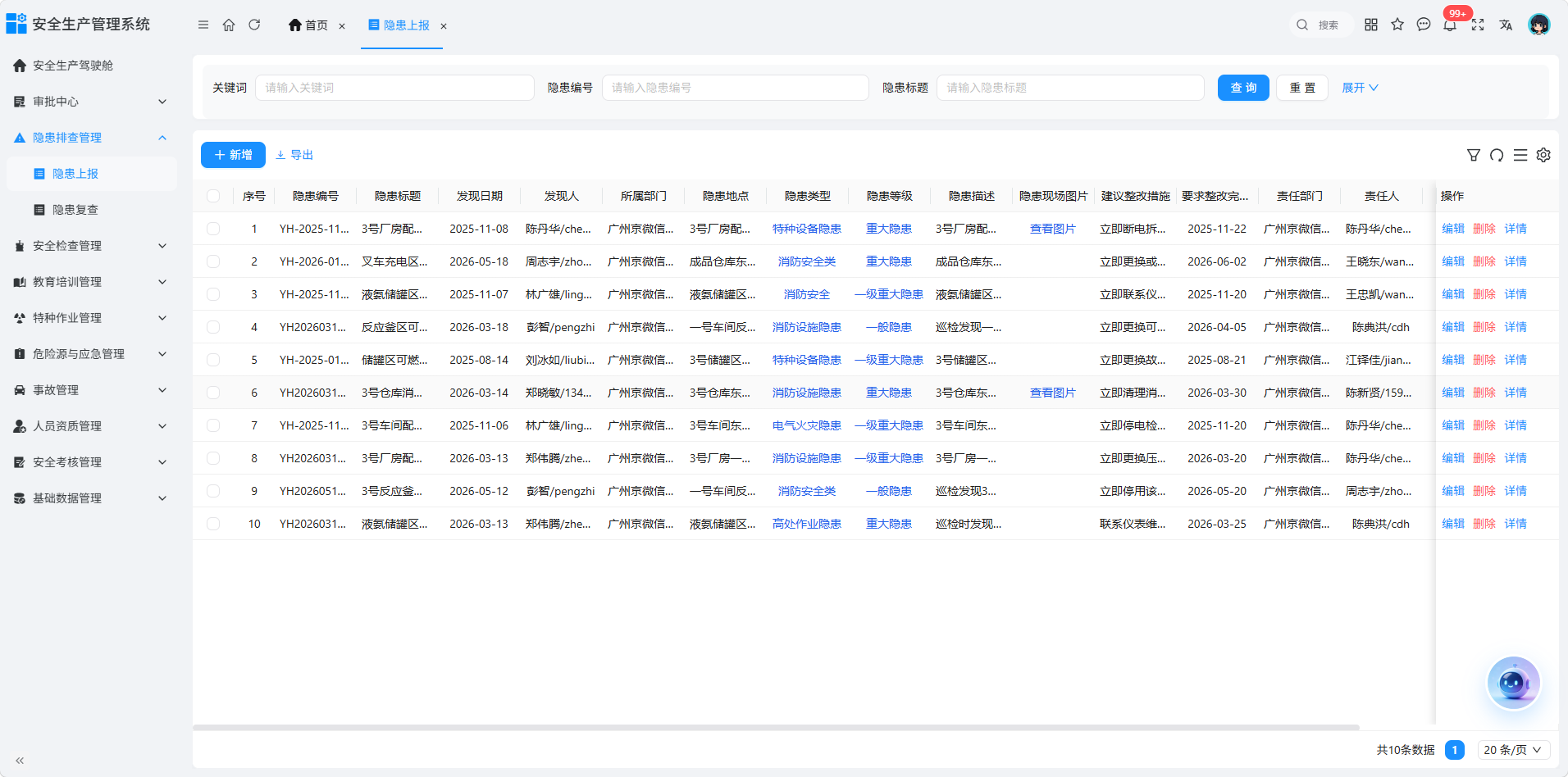Click the table filter funnel icon
This screenshot has height=777, width=1568.
pyautogui.click(x=1474, y=155)
